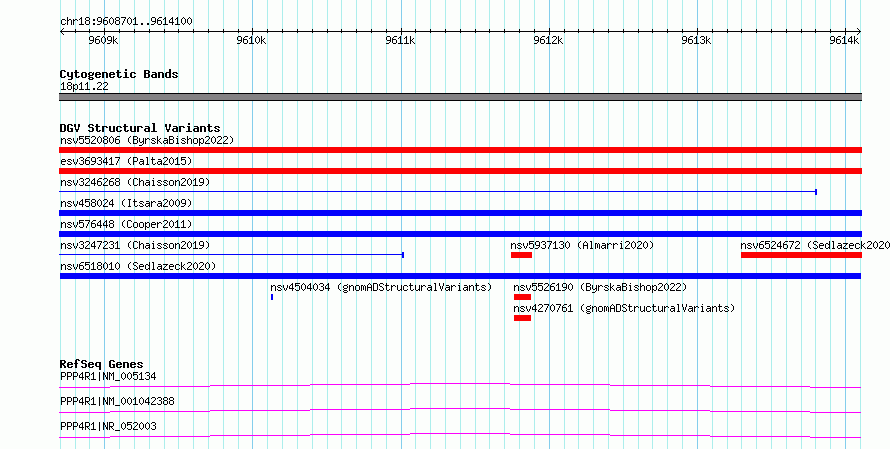Open nsv3246268 (Chaisson2019) label
Screen dimensions: 890x449
pyautogui.click(x=135, y=182)
